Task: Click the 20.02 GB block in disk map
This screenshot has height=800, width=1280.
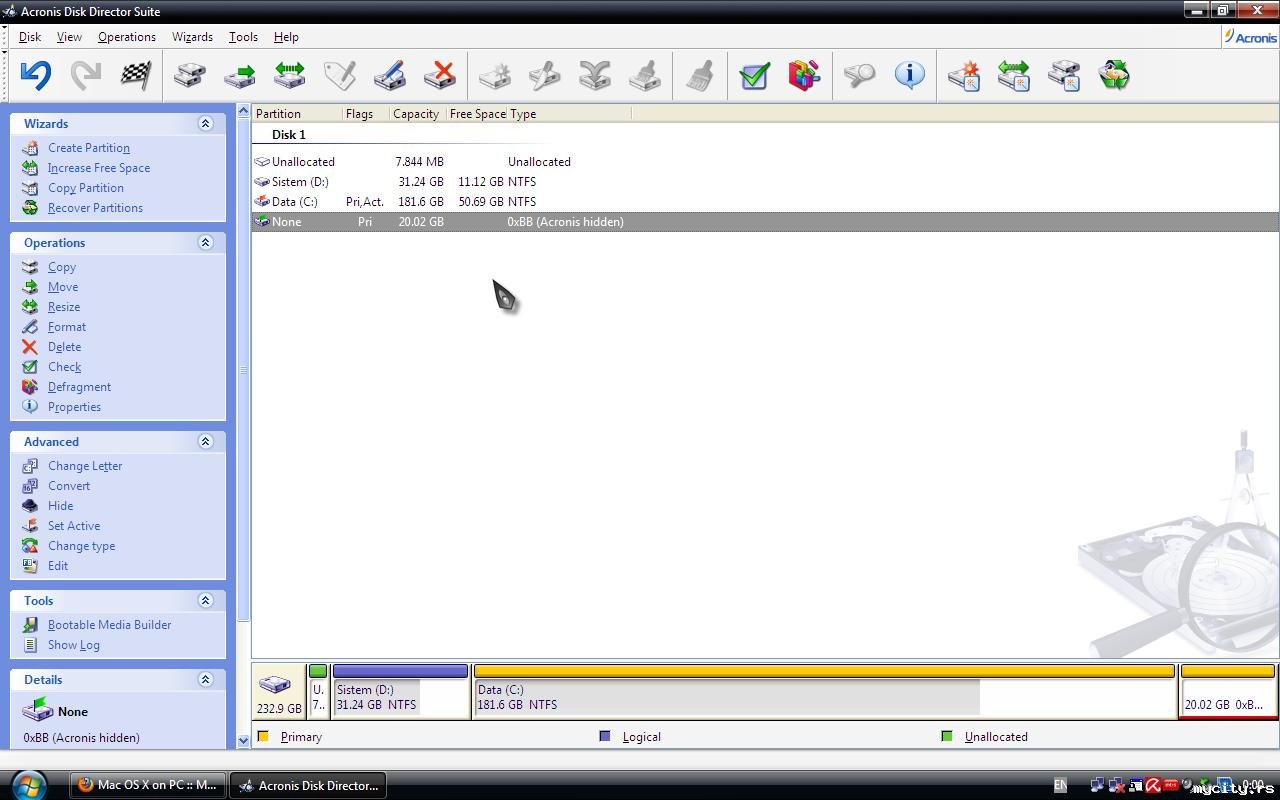Action: click(x=1228, y=691)
